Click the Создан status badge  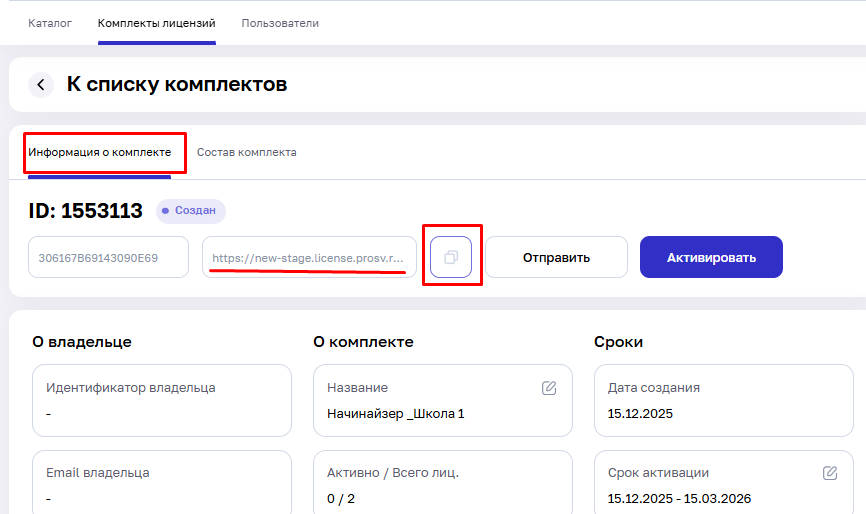[190, 211]
